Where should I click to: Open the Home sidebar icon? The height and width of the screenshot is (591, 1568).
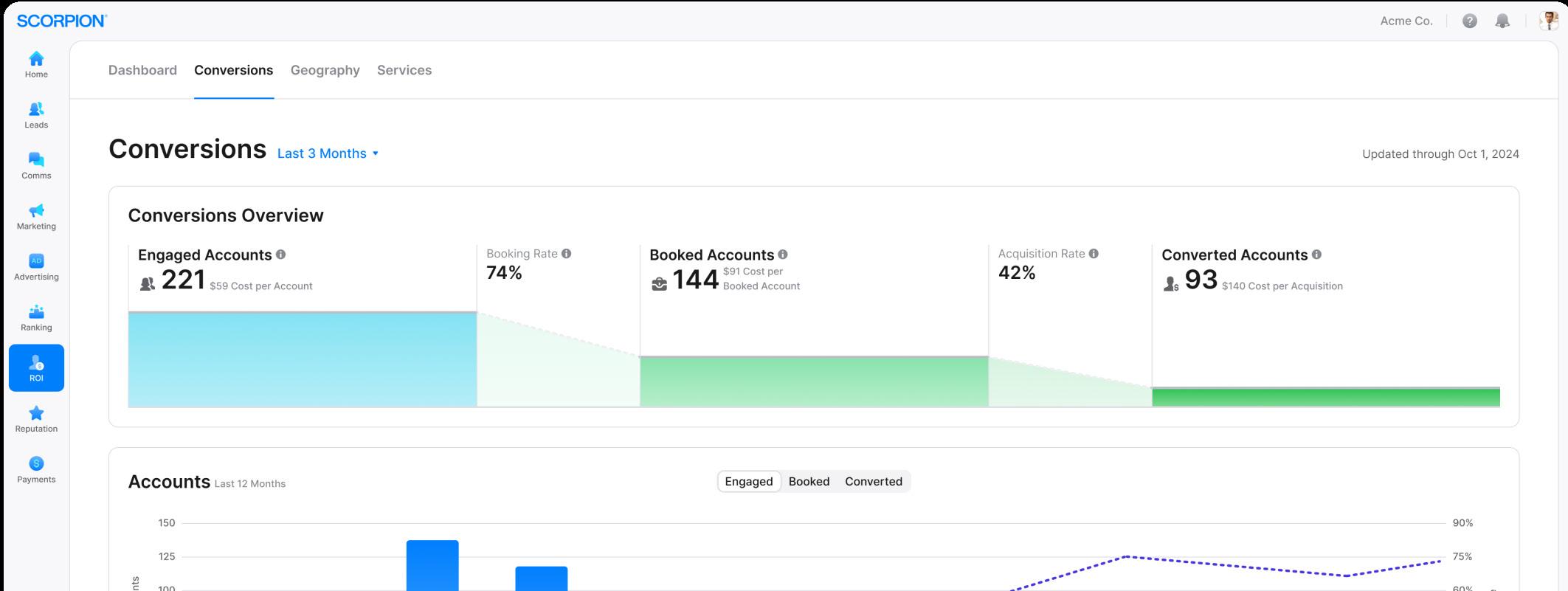pyautogui.click(x=36, y=59)
